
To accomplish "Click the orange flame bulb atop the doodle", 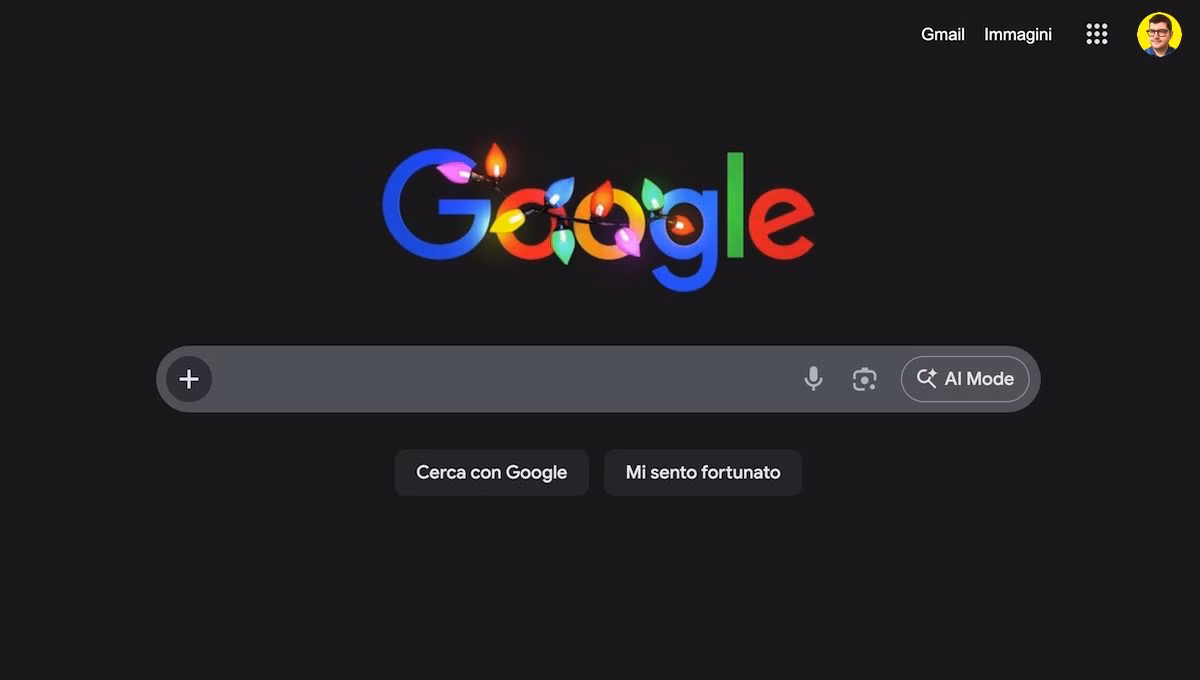I will (x=495, y=162).
